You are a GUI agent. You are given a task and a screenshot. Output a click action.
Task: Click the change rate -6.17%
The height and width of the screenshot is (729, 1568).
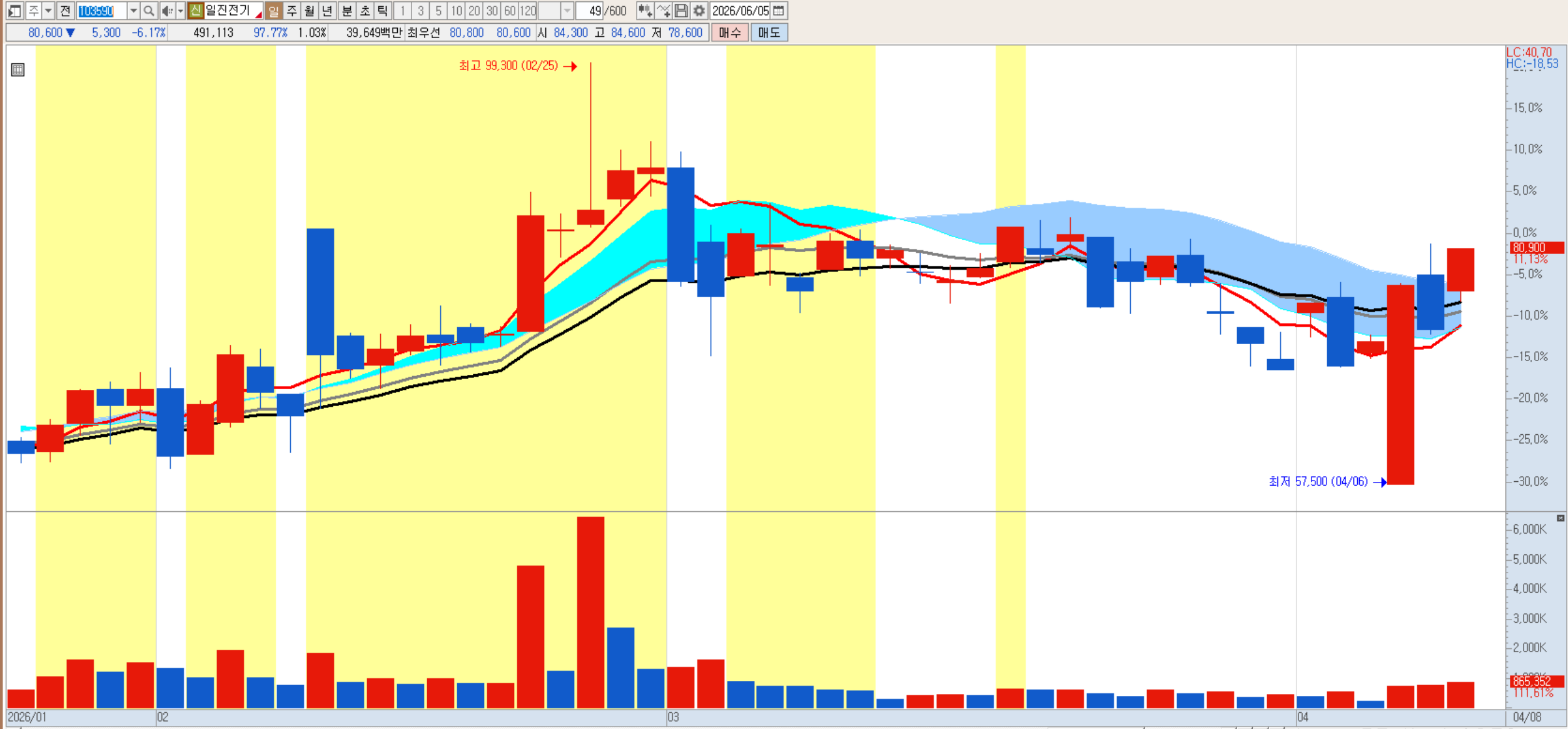point(149,33)
